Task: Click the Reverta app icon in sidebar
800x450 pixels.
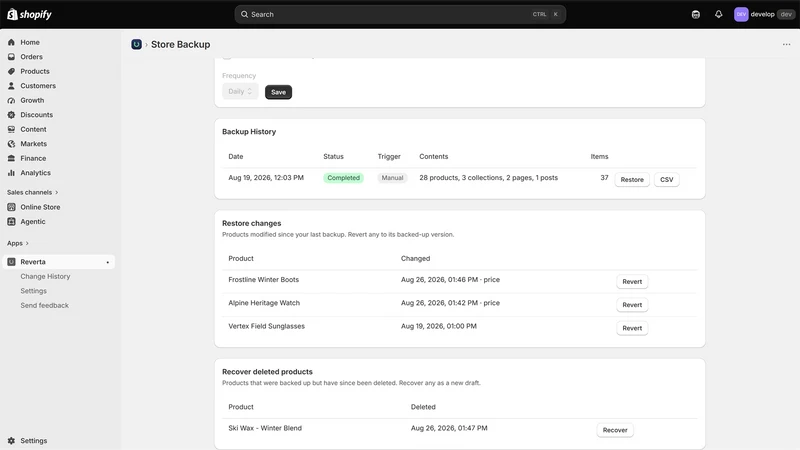Action: tap(11, 262)
